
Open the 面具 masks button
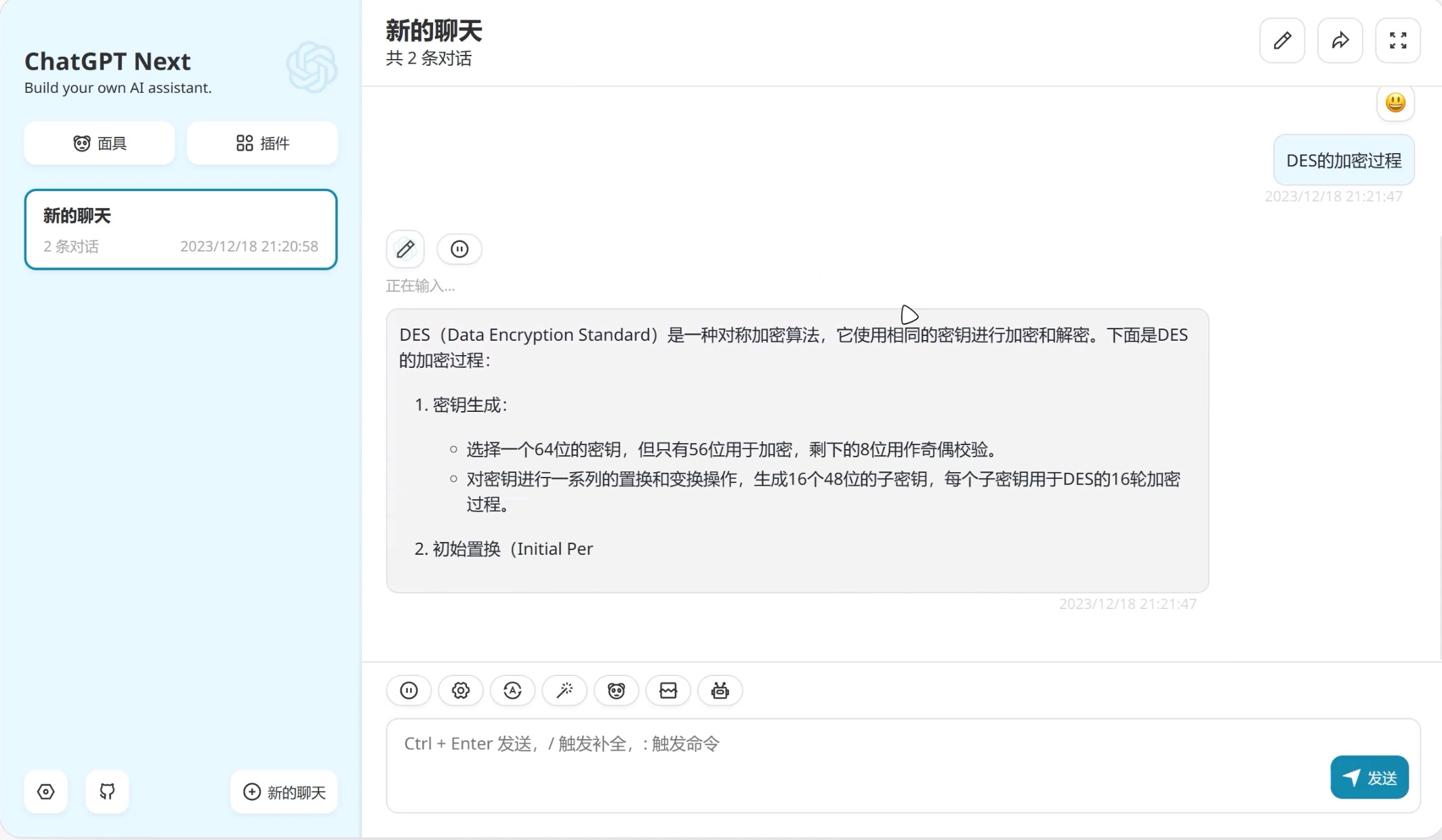click(x=100, y=143)
